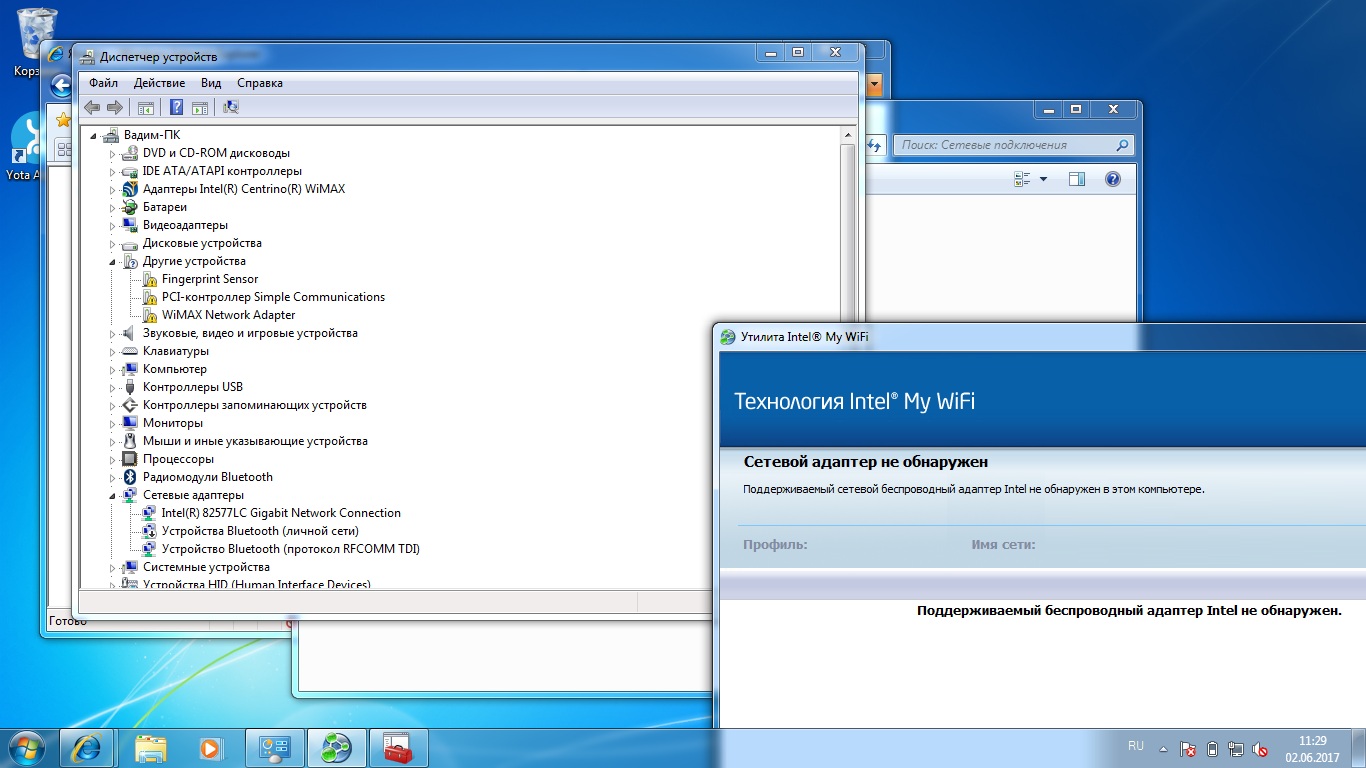
Task: Click the Компьютер category icon
Action: point(129,369)
